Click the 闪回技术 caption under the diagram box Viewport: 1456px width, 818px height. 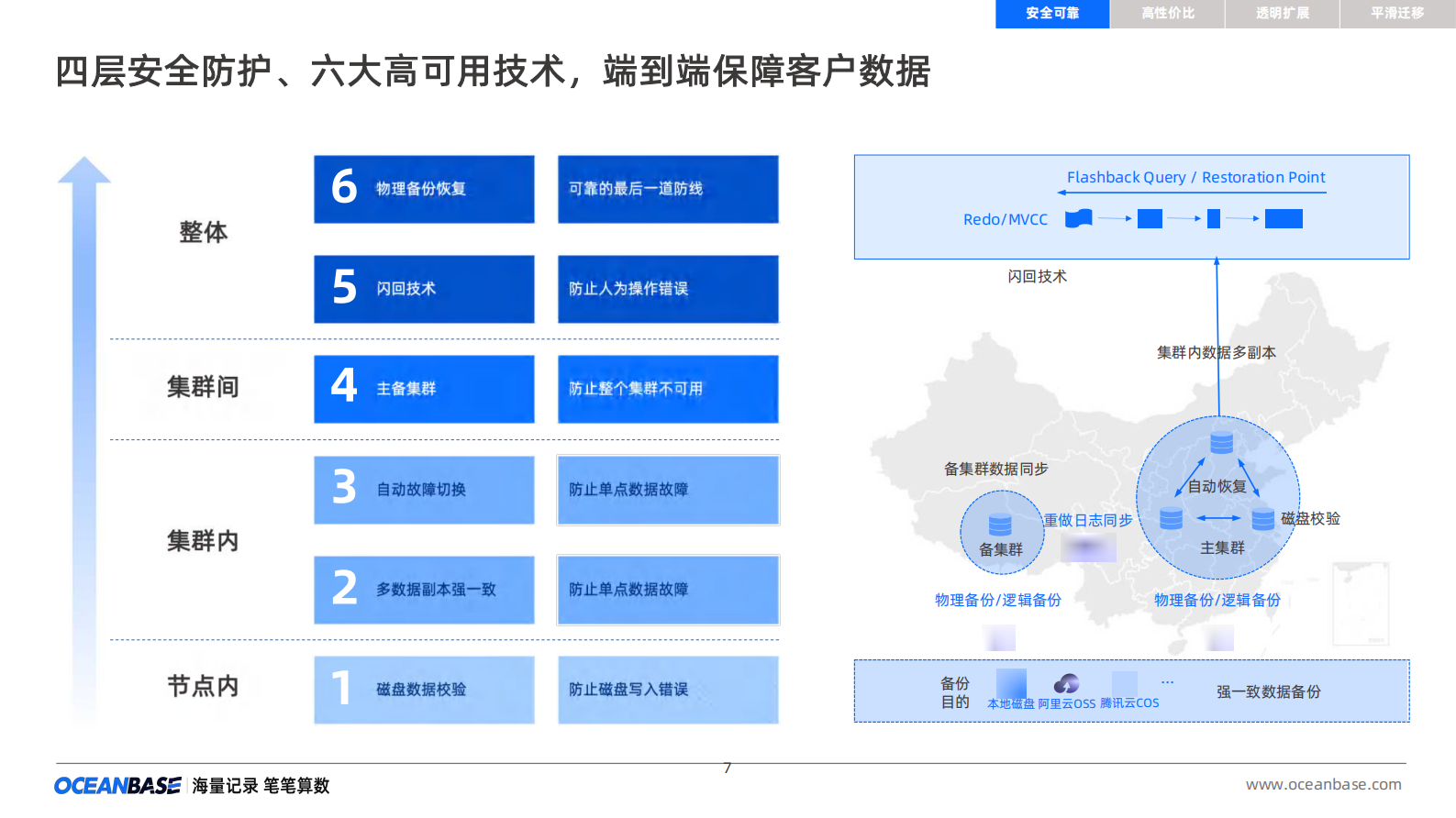point(1037,276)
